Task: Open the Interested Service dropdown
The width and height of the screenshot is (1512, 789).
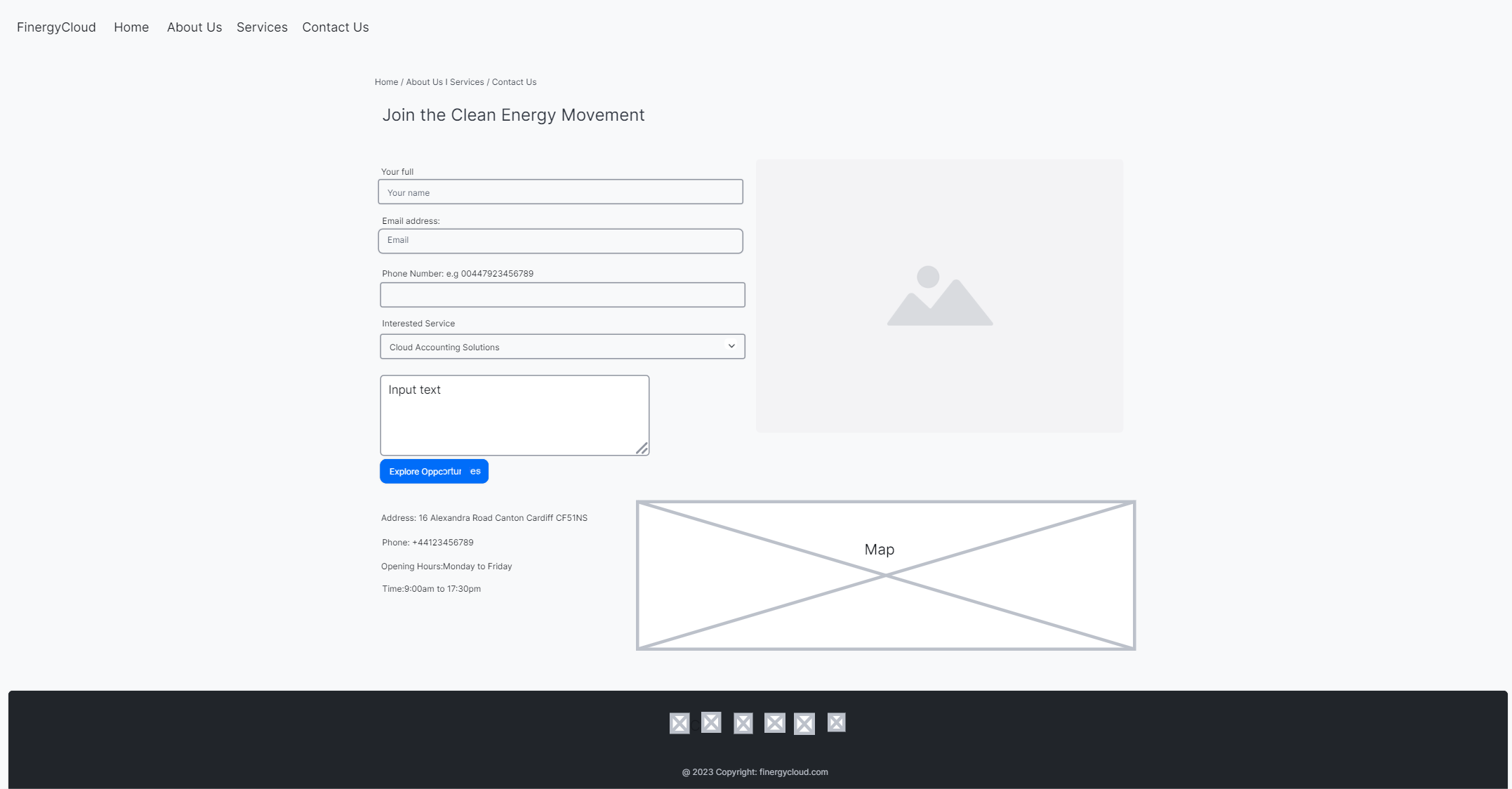Action: tap(562, 347)
